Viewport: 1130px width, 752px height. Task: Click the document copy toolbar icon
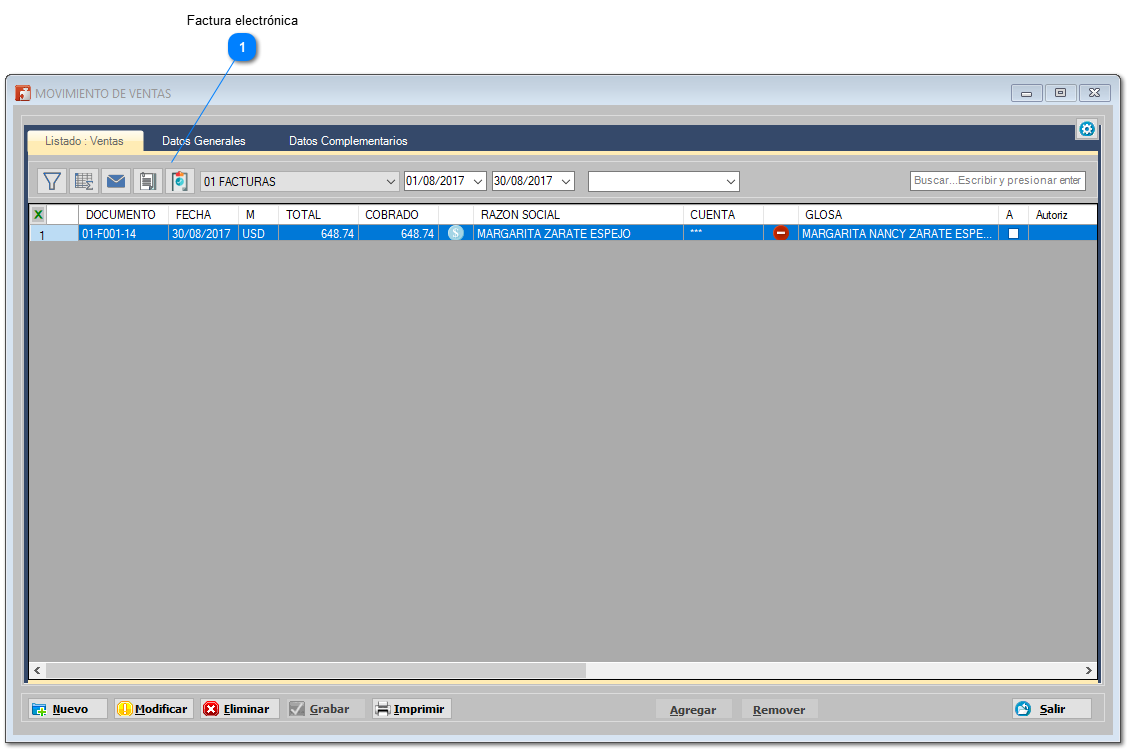pos(148,181)
